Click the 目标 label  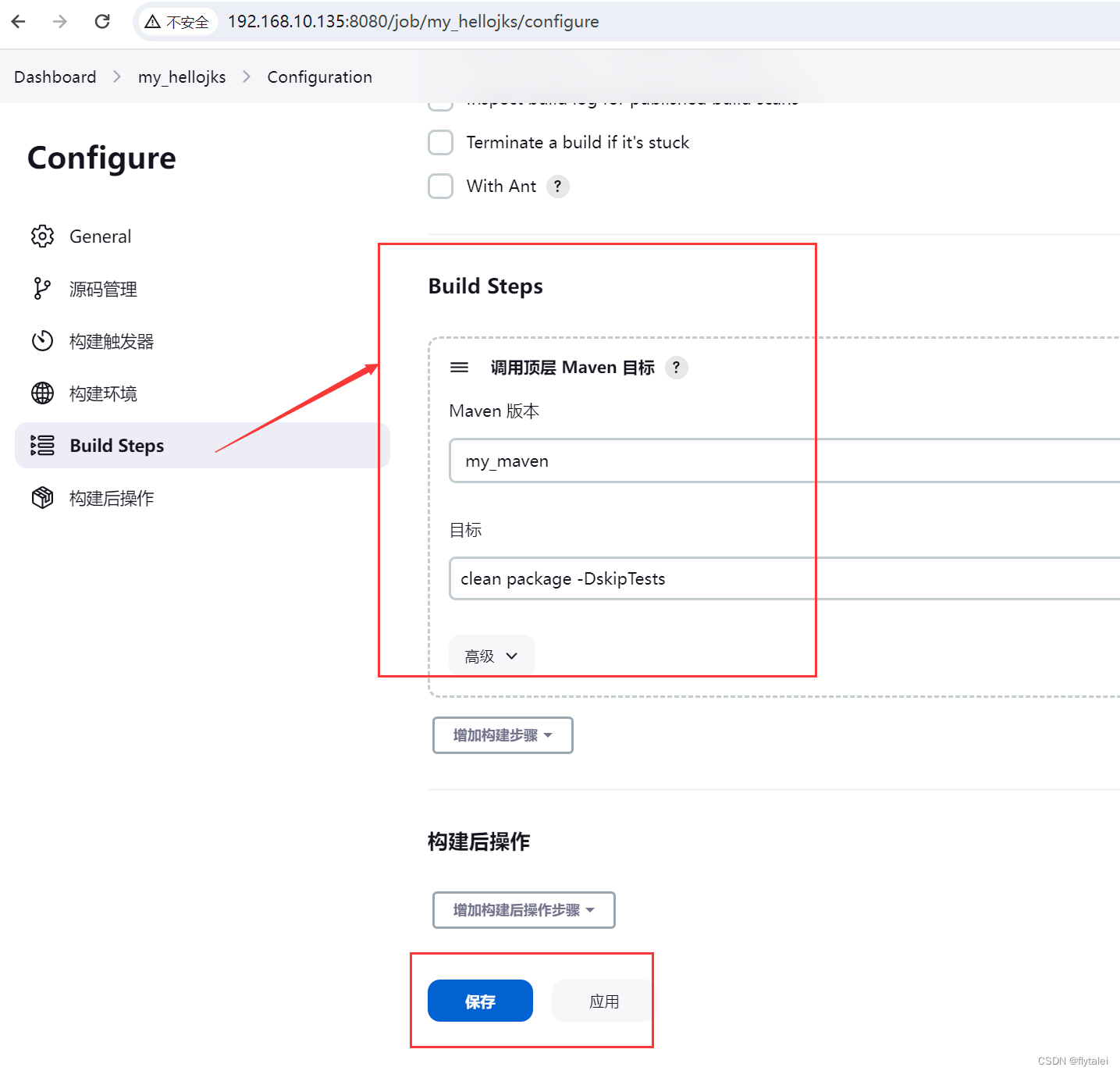click(466, 530)
